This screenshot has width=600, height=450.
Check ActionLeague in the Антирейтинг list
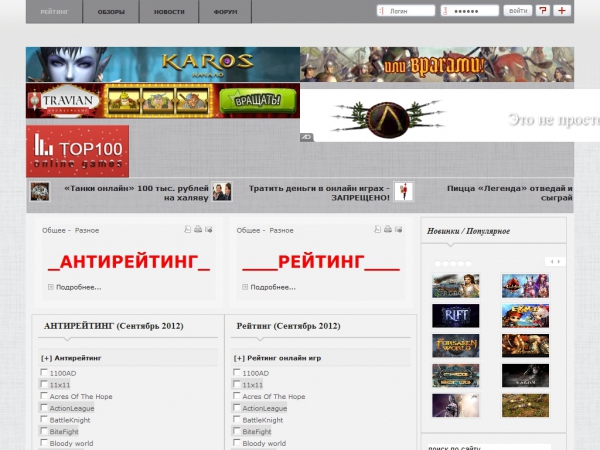tap(44, 408)
